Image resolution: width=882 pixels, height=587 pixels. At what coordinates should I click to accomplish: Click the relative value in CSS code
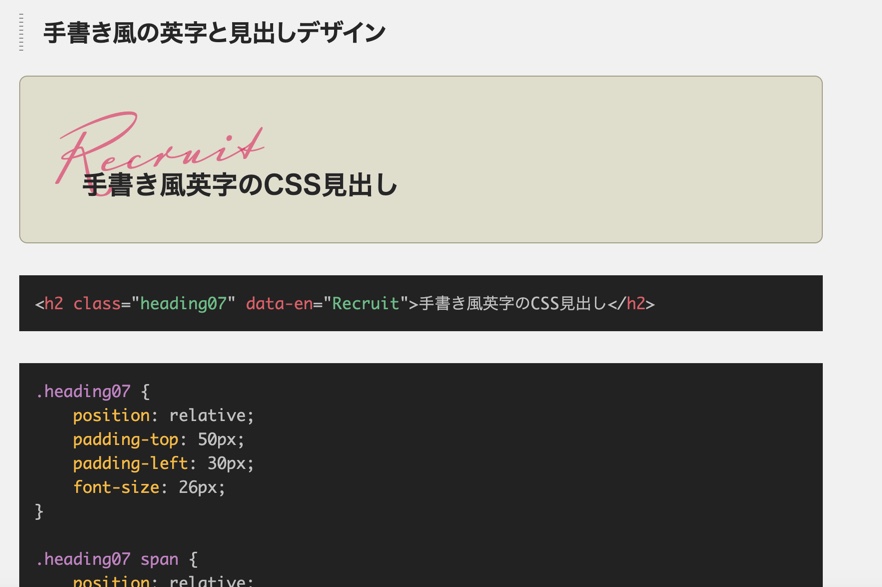point(210,416)
